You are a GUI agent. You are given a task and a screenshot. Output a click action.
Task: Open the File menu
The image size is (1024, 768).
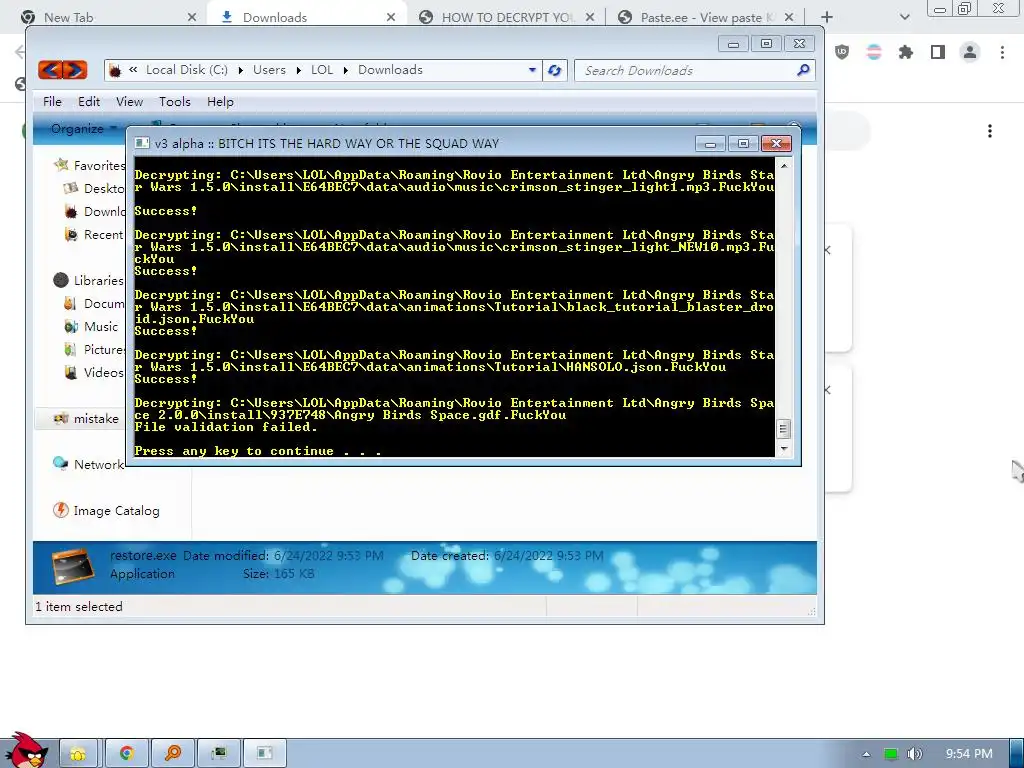(x=52, y=102)
